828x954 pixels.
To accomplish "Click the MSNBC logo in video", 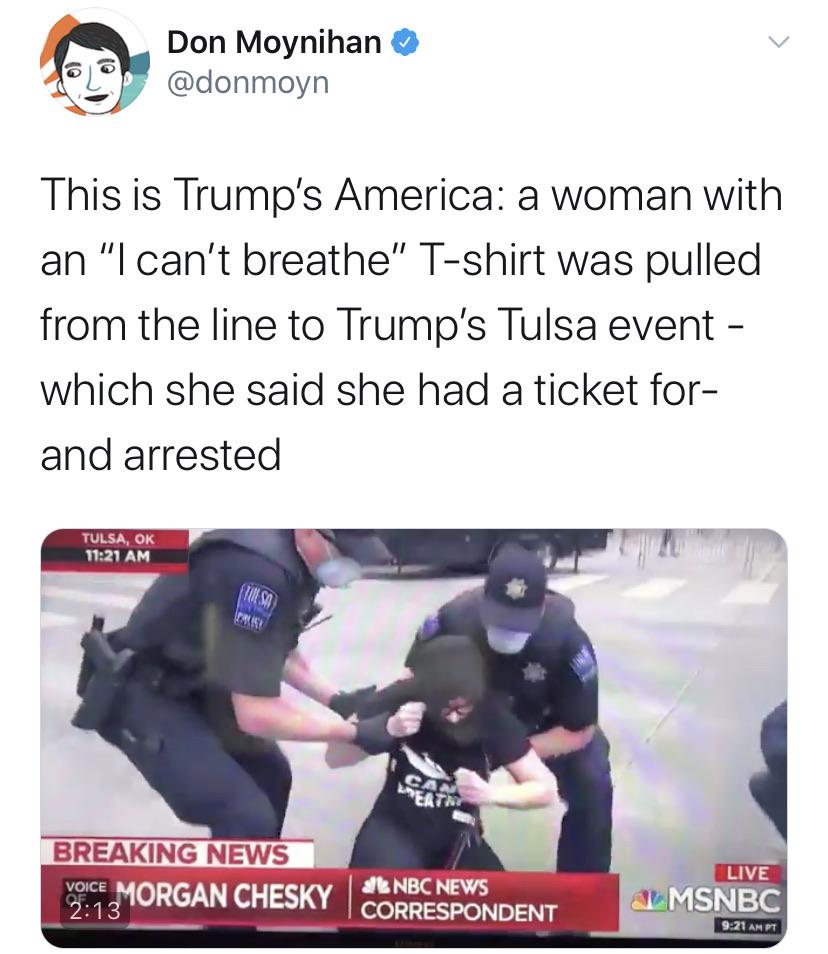I will (706, 900).
